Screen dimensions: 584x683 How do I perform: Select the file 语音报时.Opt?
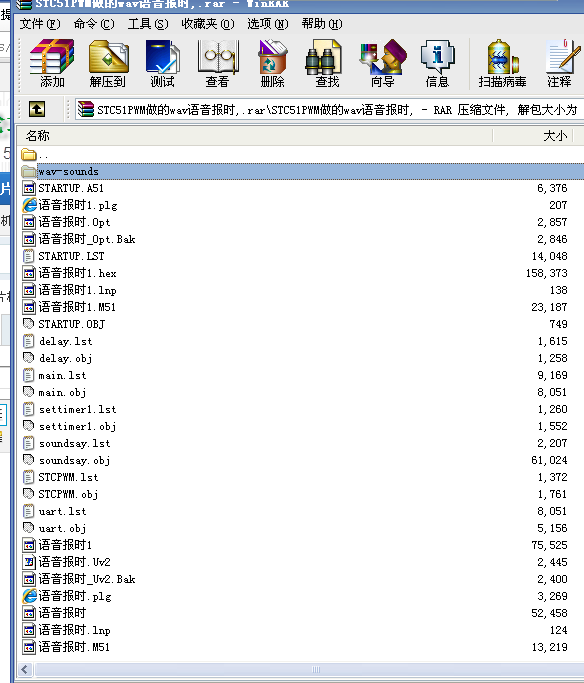pos(74,222)
